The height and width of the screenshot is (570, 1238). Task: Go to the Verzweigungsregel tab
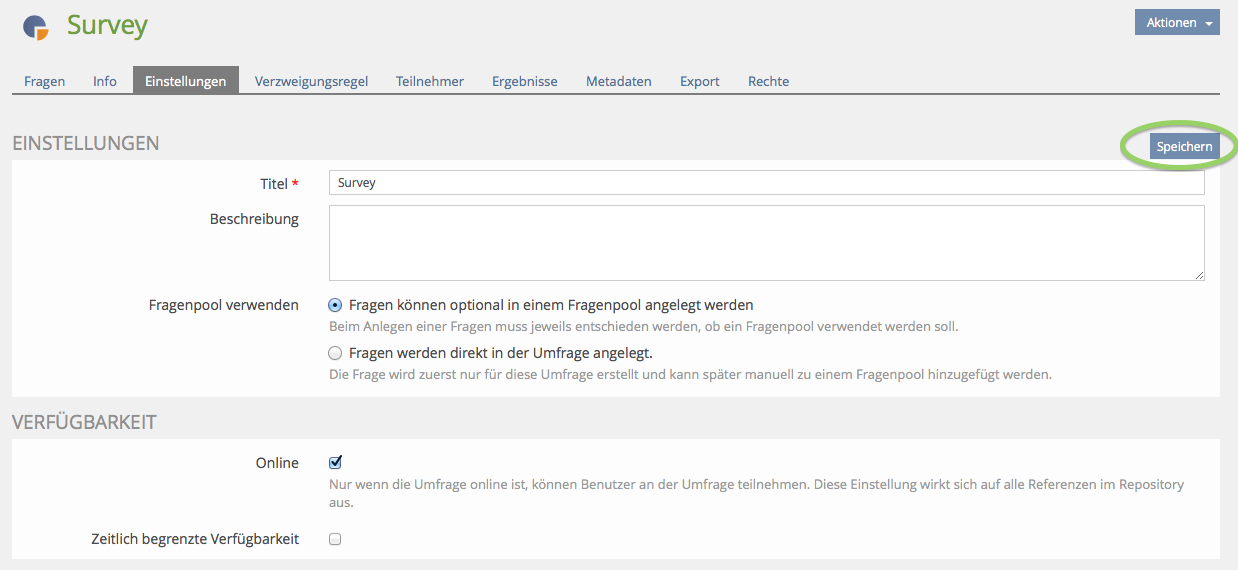click(311, 81)
